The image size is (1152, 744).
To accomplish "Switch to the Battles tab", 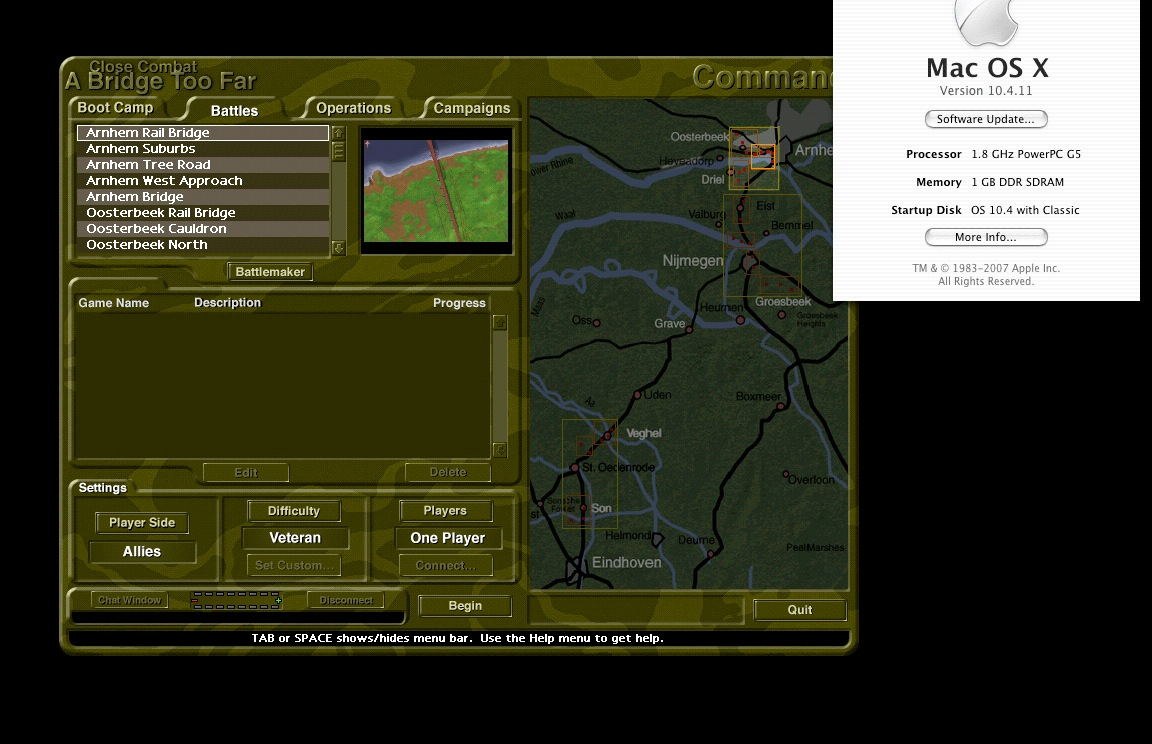I will [x=234, y=111].
